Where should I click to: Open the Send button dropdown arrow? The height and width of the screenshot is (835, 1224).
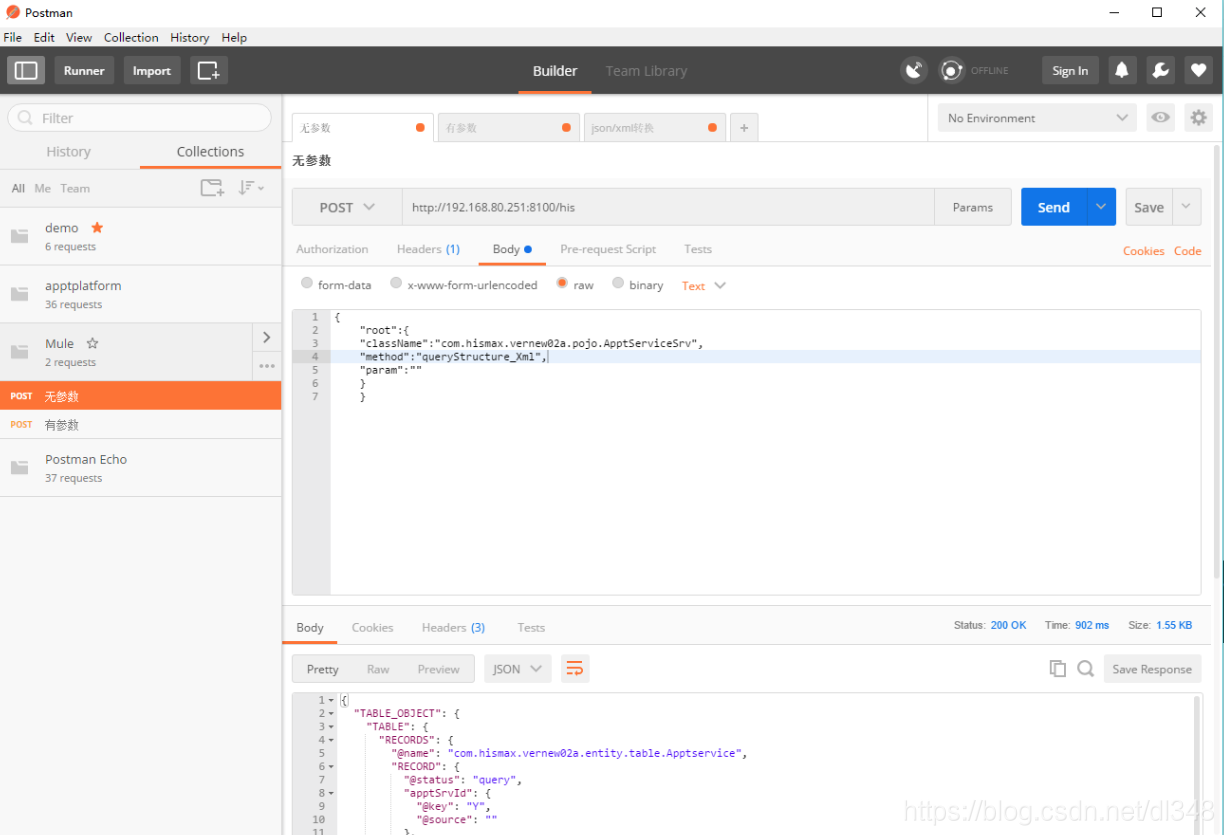coord(1101,207)
